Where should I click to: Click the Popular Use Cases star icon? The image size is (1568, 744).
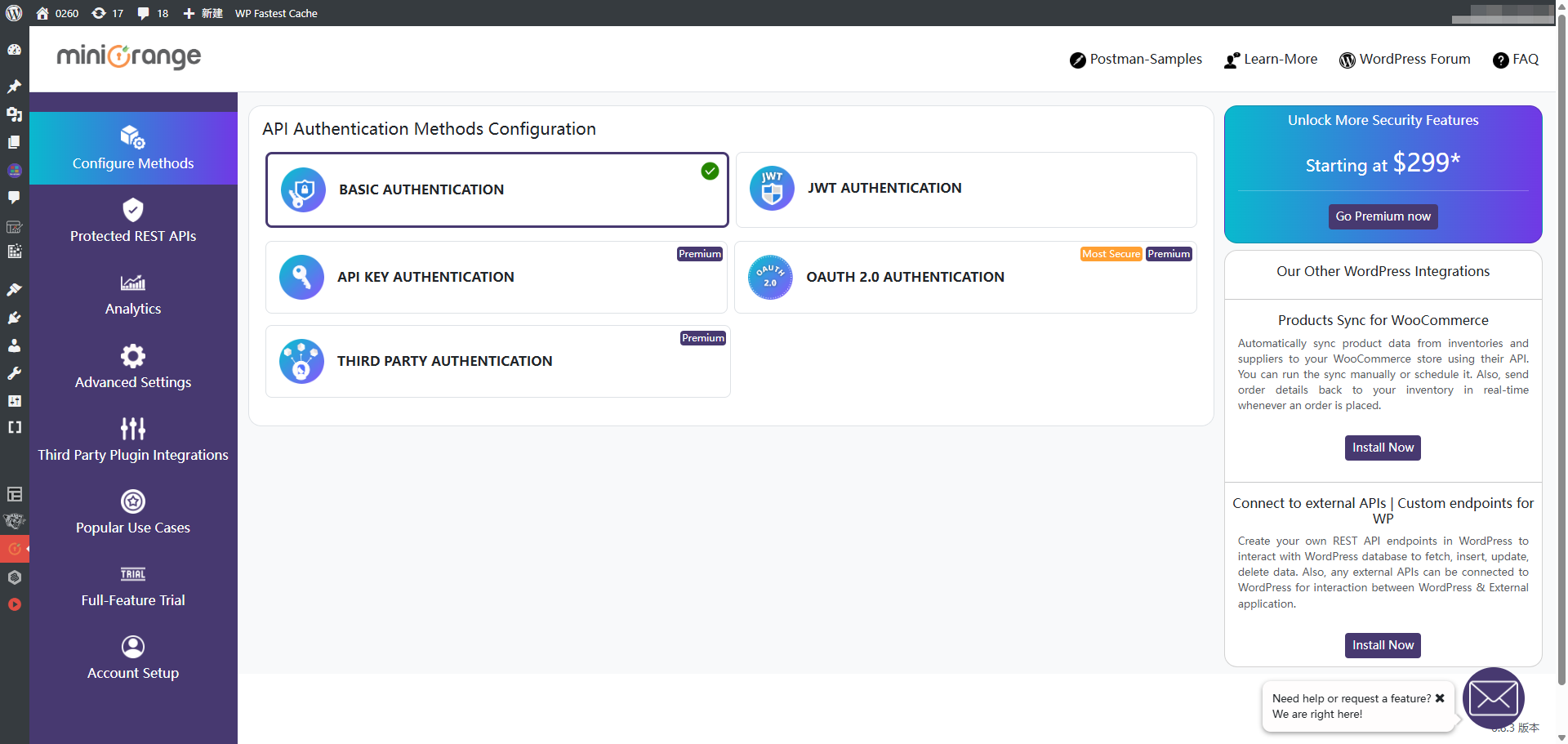coord(133,501)
